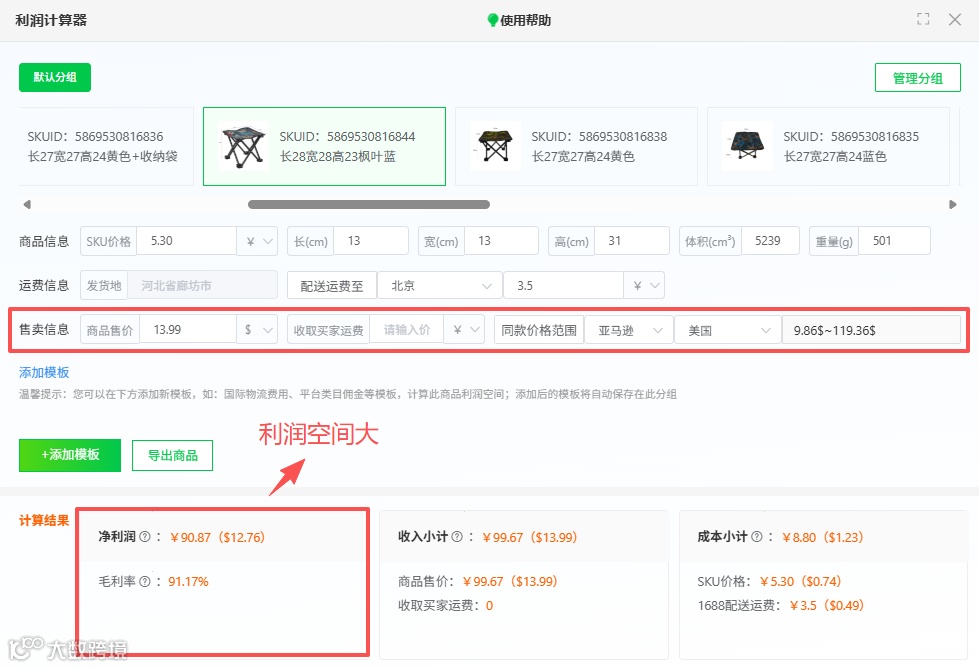Click the blue stool thumbnail
The image size is (979, 668).
point(747,147)
